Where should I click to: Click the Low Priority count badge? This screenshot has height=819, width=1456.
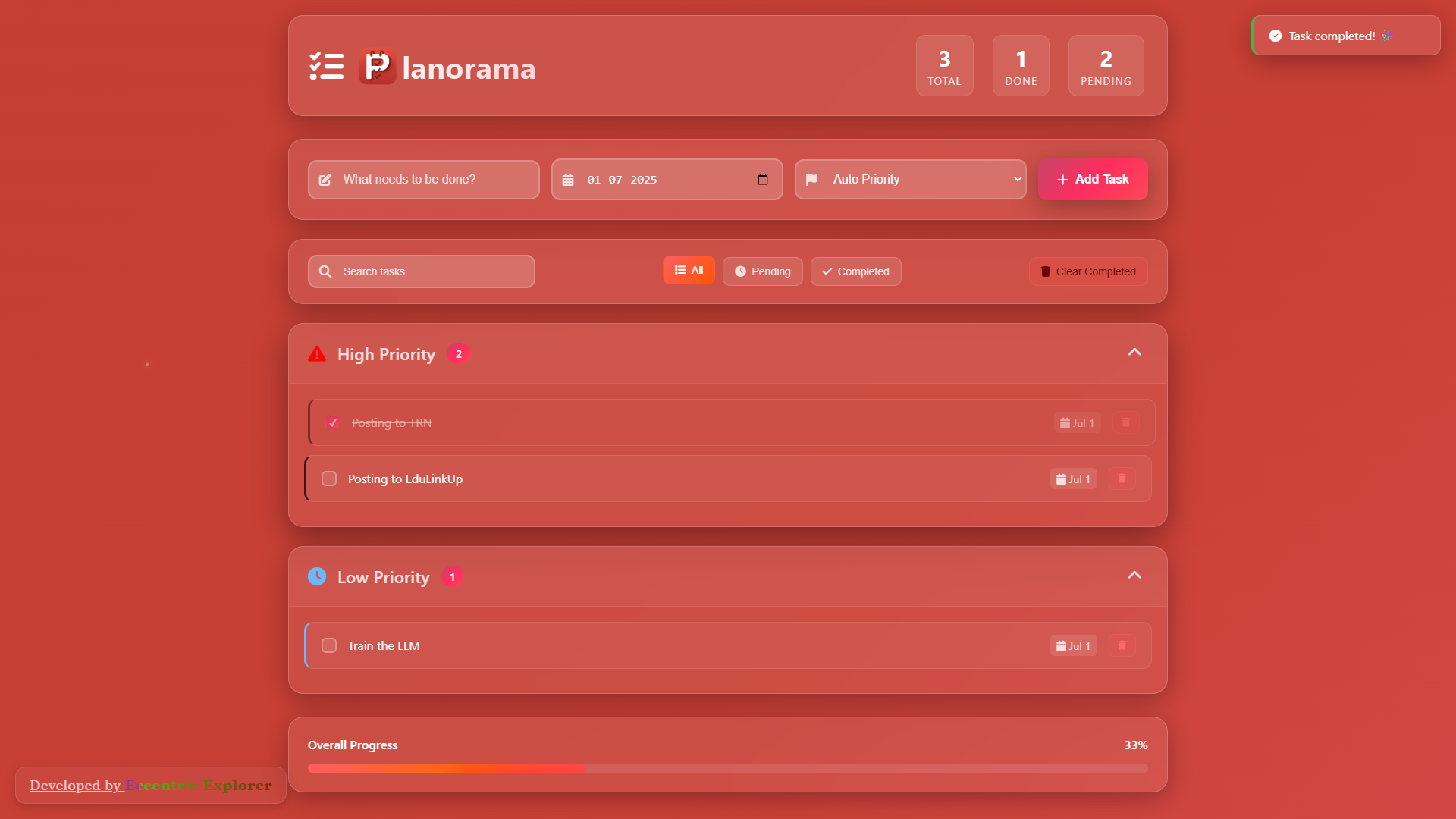[x=453, y=577]
